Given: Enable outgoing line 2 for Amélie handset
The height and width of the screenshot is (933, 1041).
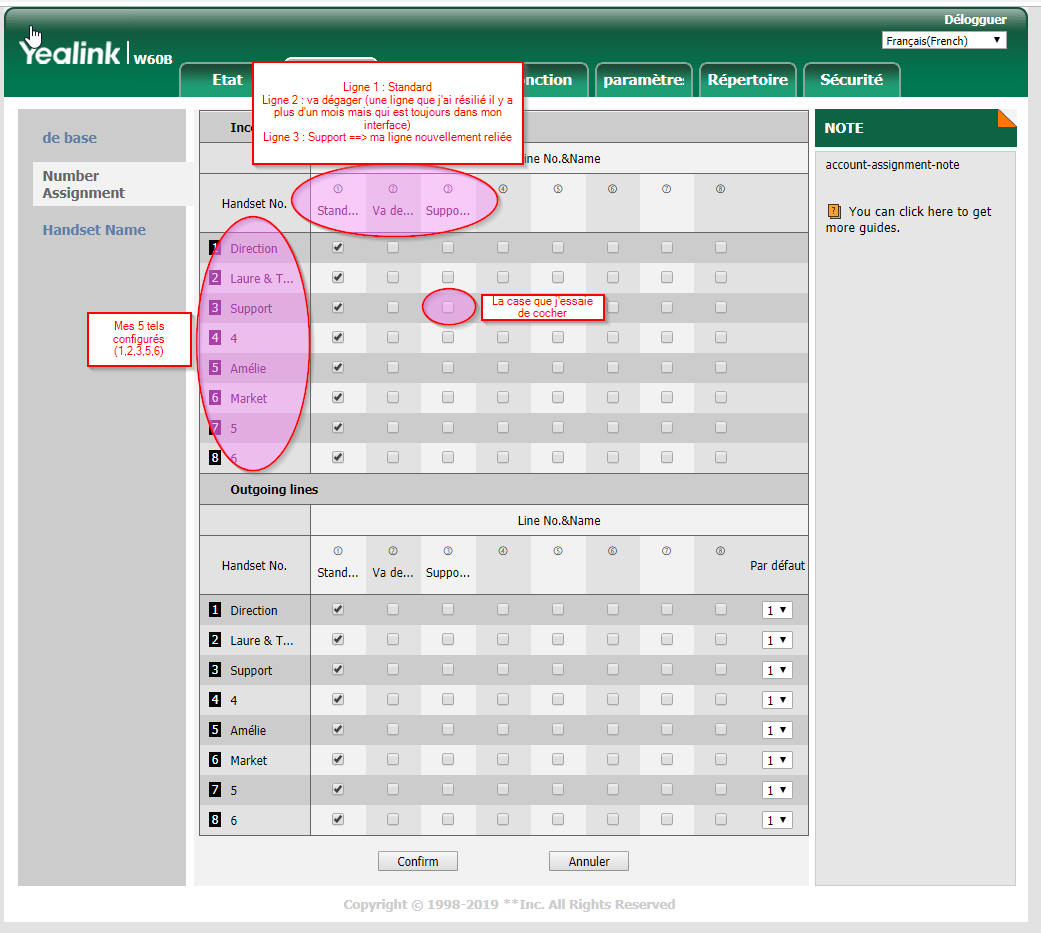Looking at the screenshot, I should click(393, 730).
